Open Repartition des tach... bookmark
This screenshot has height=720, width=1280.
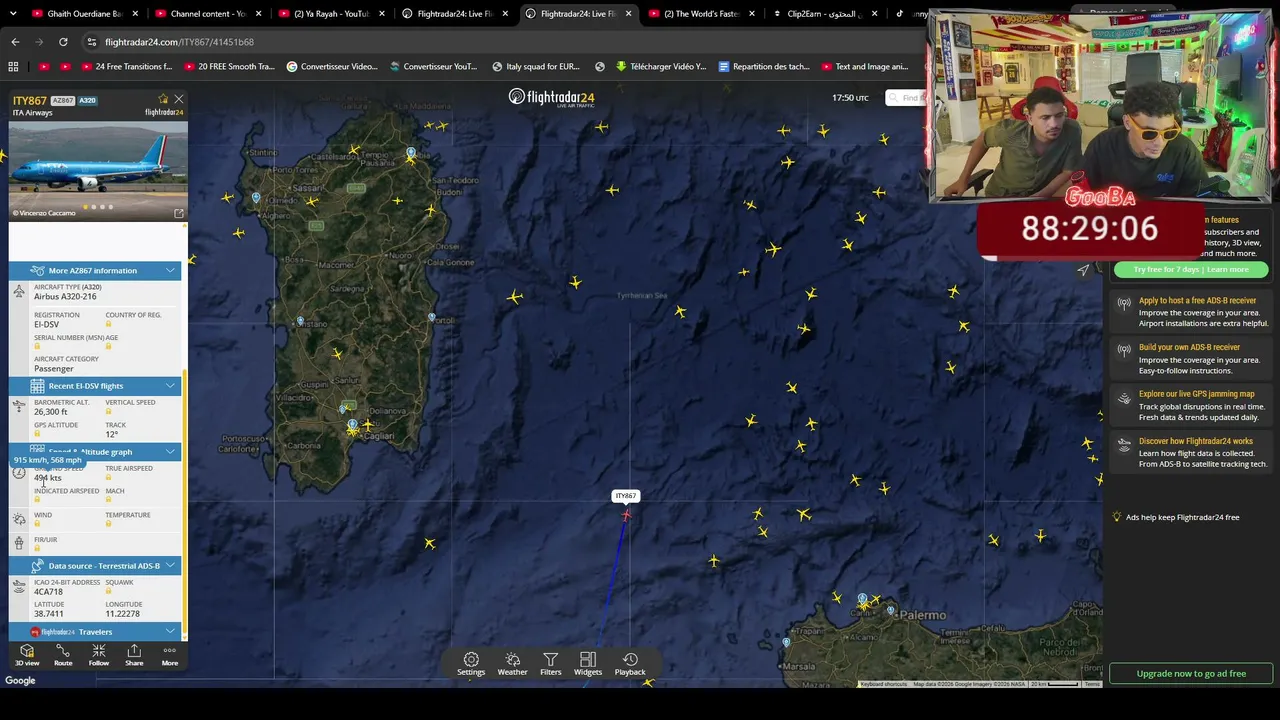point(763,67)
